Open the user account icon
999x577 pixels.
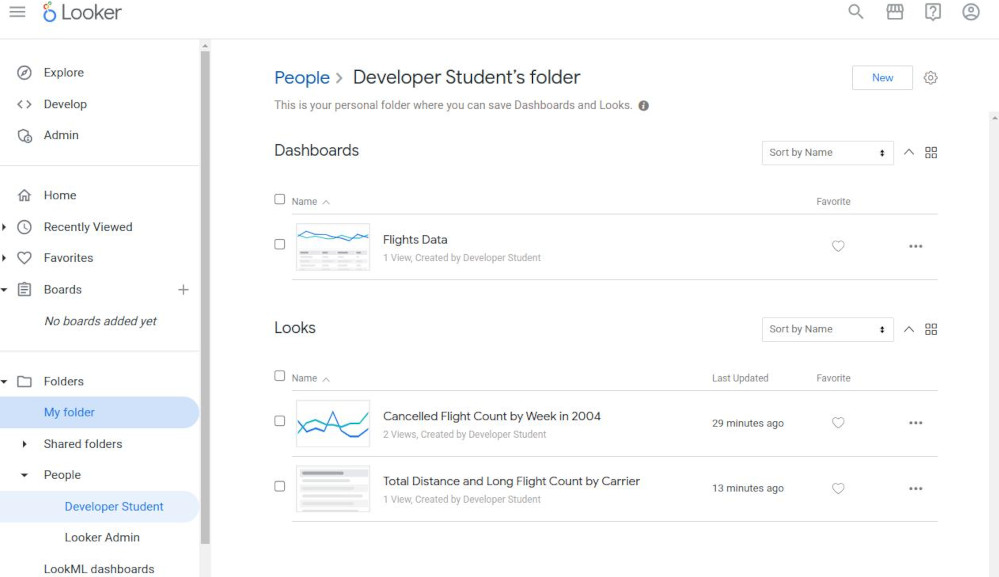pos(971,11)
